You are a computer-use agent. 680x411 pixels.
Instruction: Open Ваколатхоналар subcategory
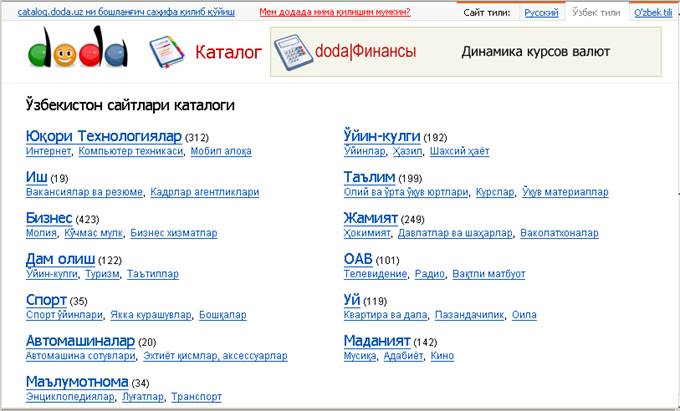[x=559, y=233]
